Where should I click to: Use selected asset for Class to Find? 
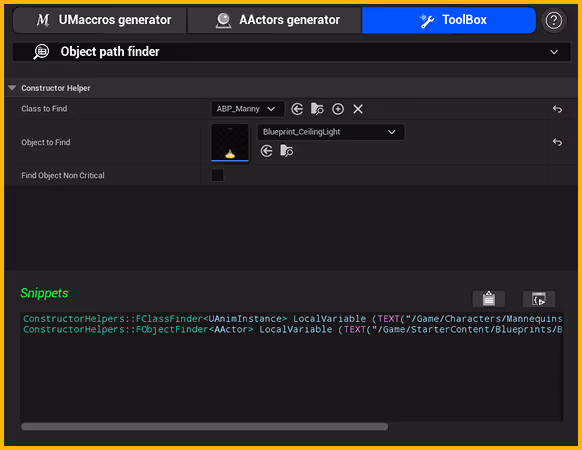click(297, 109)
